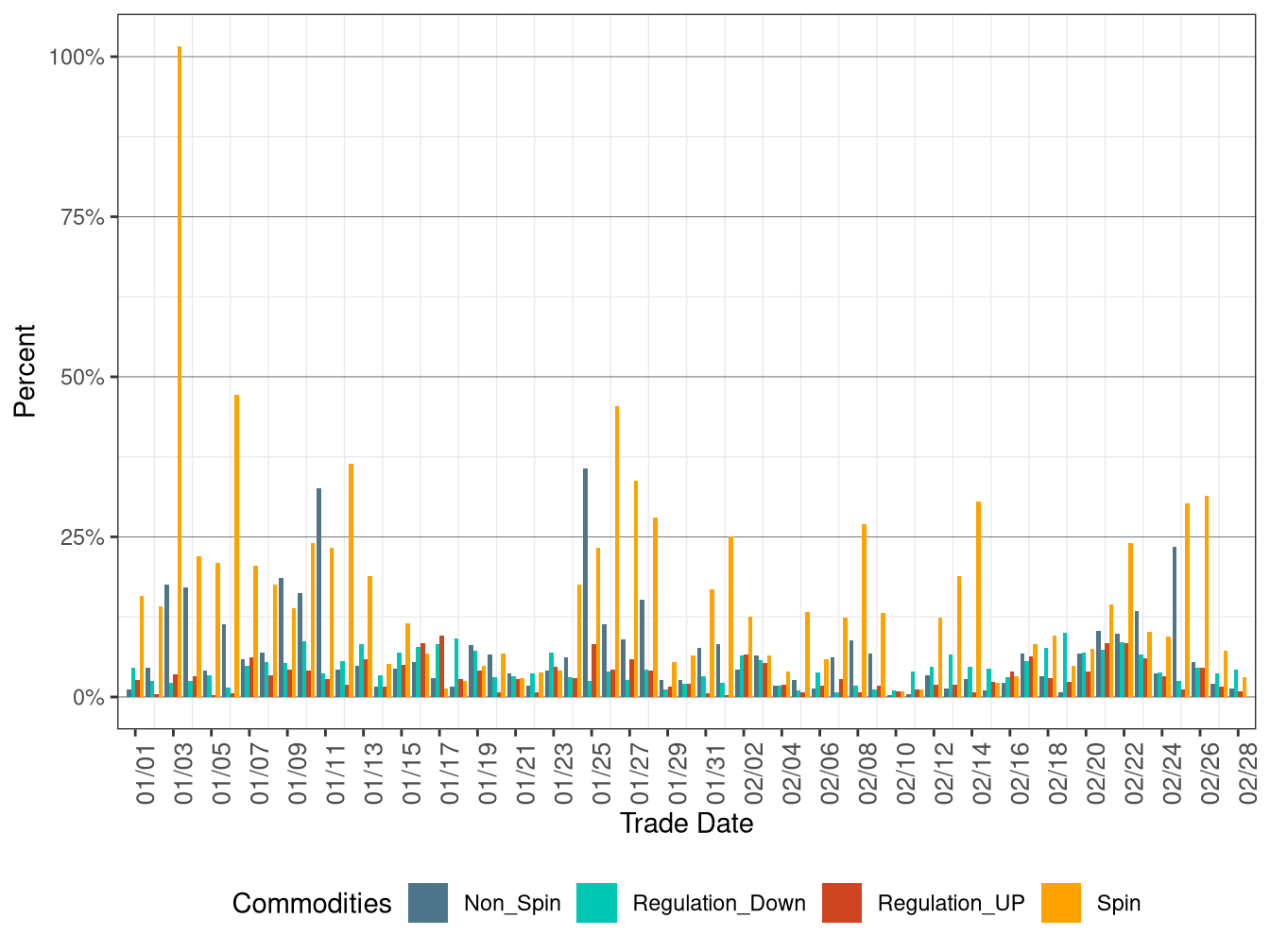This screenshot has height=952, width=1270.
Task: Select the tallest orange Spin bar on 01/03
Action: [180, 378]
